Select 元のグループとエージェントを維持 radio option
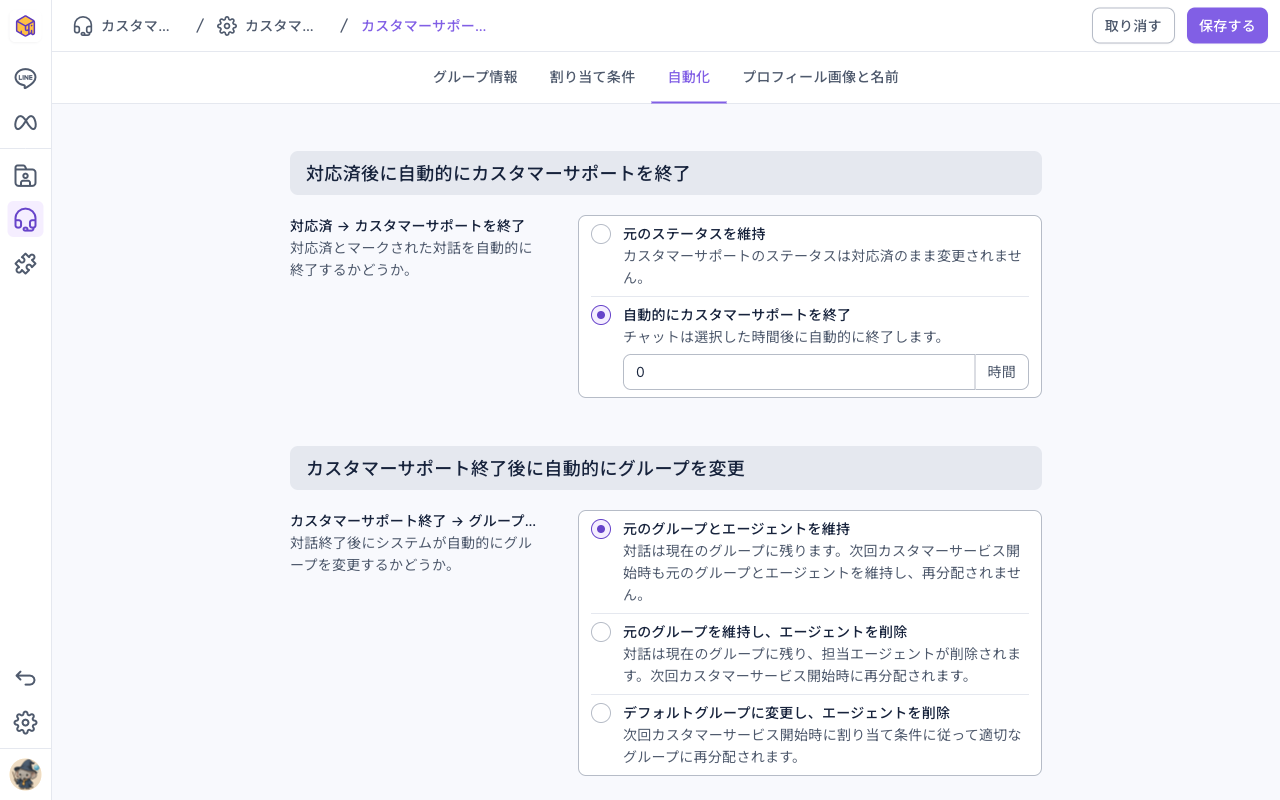This screenshot has width=1280, height=800. click(601, 529)
